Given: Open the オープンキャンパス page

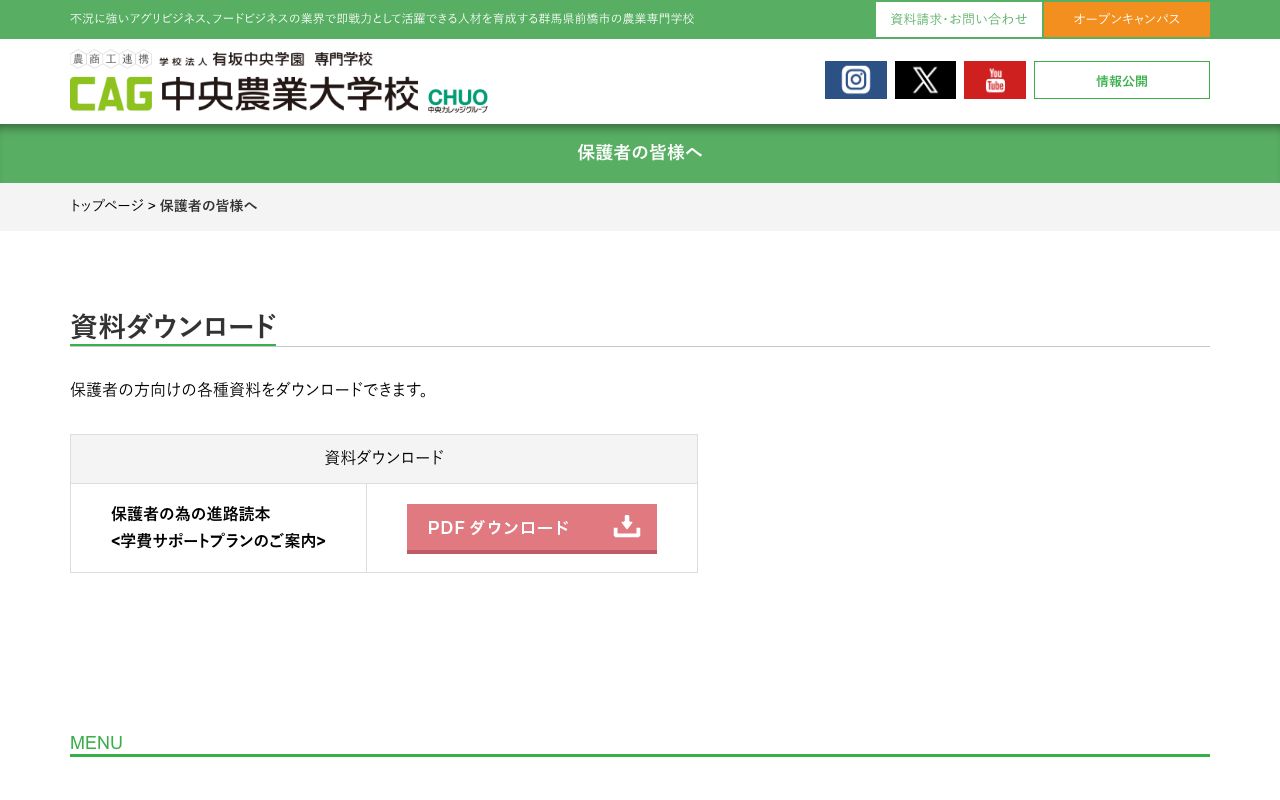Looking at the screenshot, I should 1126,19.
